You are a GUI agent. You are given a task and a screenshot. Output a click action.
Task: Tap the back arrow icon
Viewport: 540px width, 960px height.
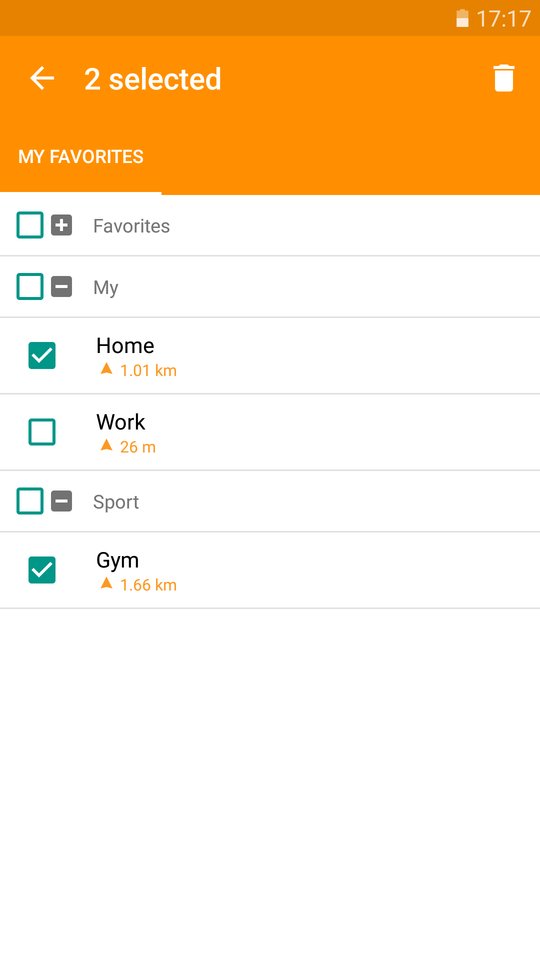click(42, 78)
